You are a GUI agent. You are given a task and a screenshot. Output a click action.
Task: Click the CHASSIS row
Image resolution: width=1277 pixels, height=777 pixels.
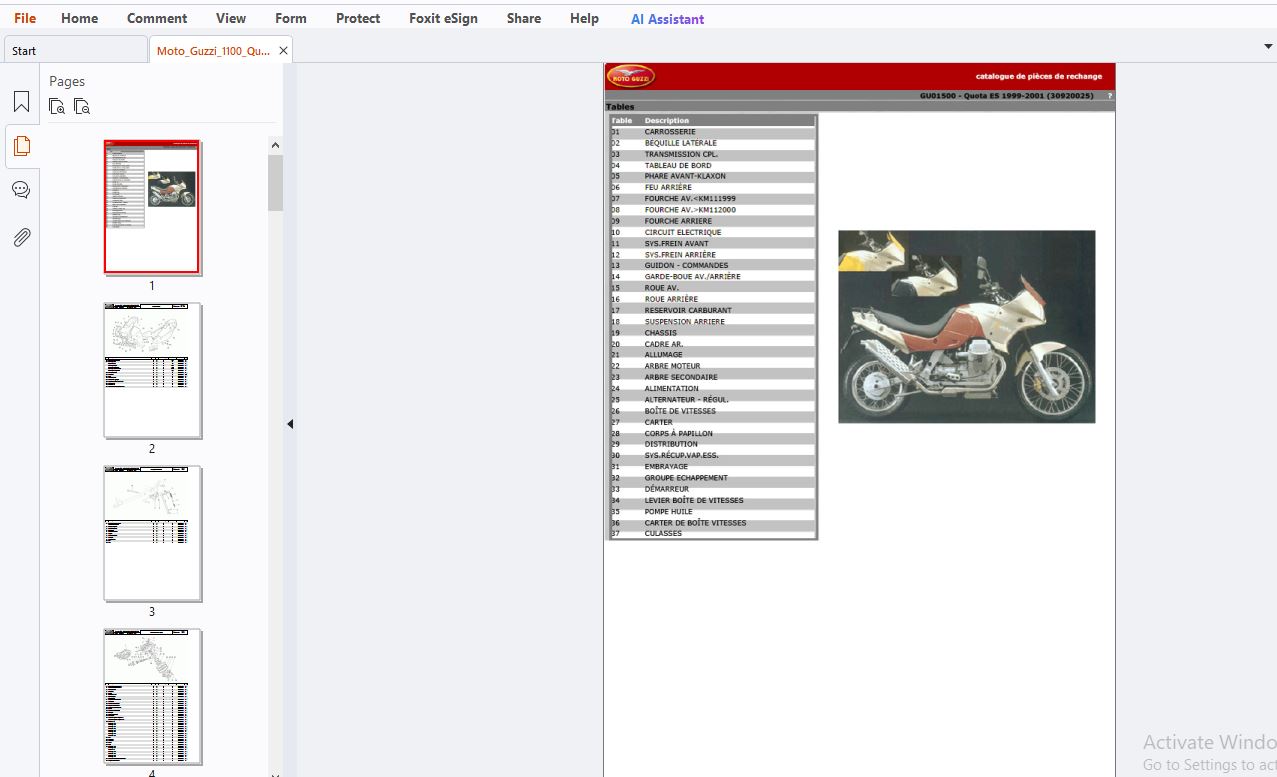713,333
